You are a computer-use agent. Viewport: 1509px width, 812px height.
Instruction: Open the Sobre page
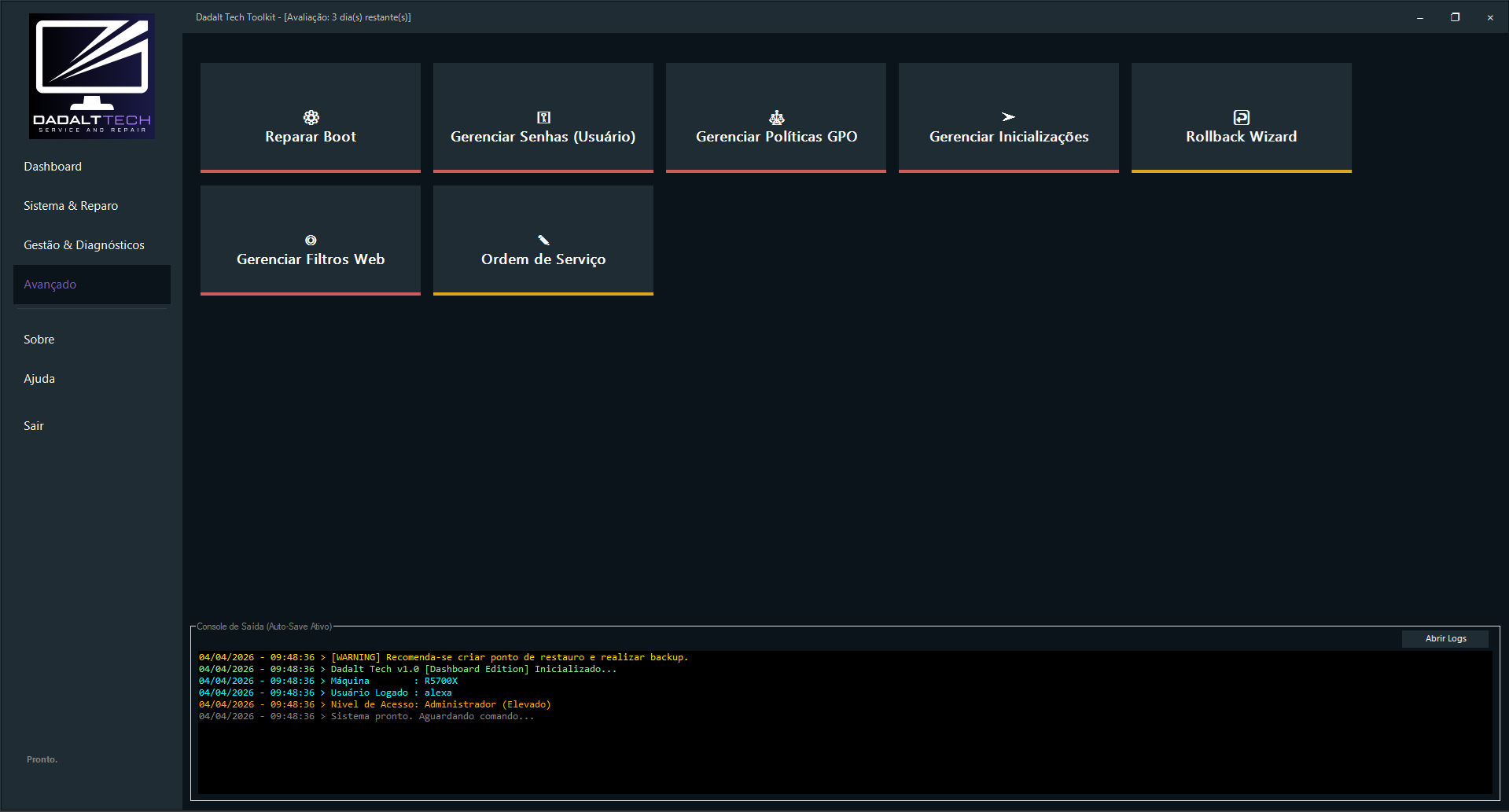[92, 340]
